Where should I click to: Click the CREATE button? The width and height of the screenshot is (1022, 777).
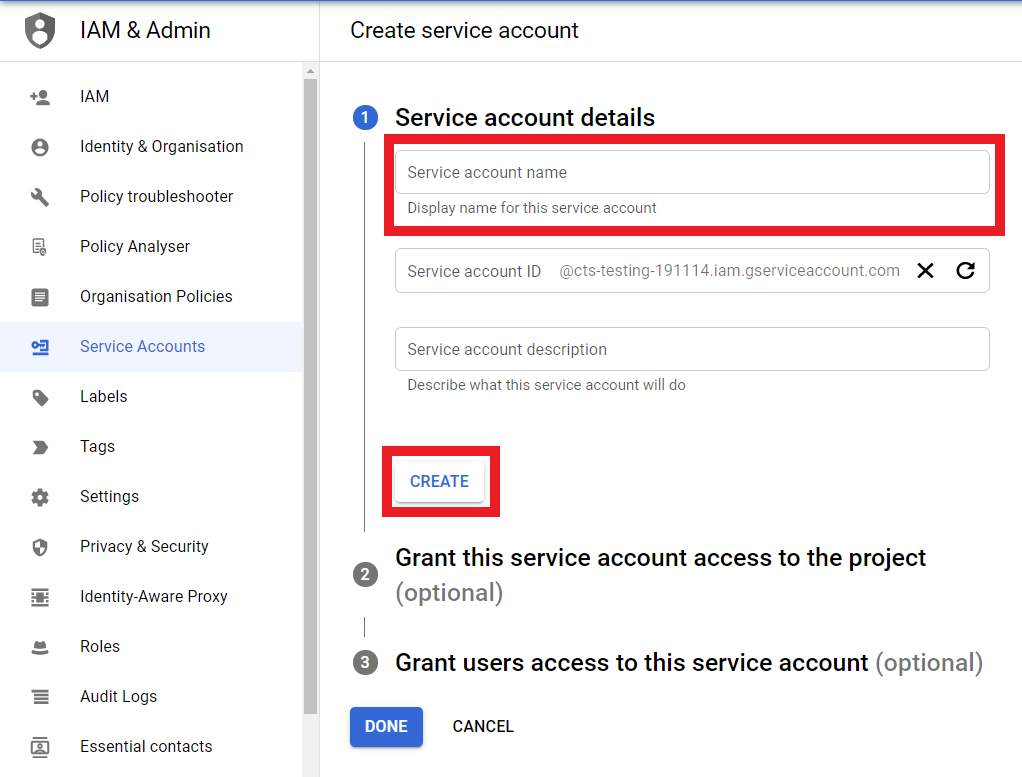point(439,482)
